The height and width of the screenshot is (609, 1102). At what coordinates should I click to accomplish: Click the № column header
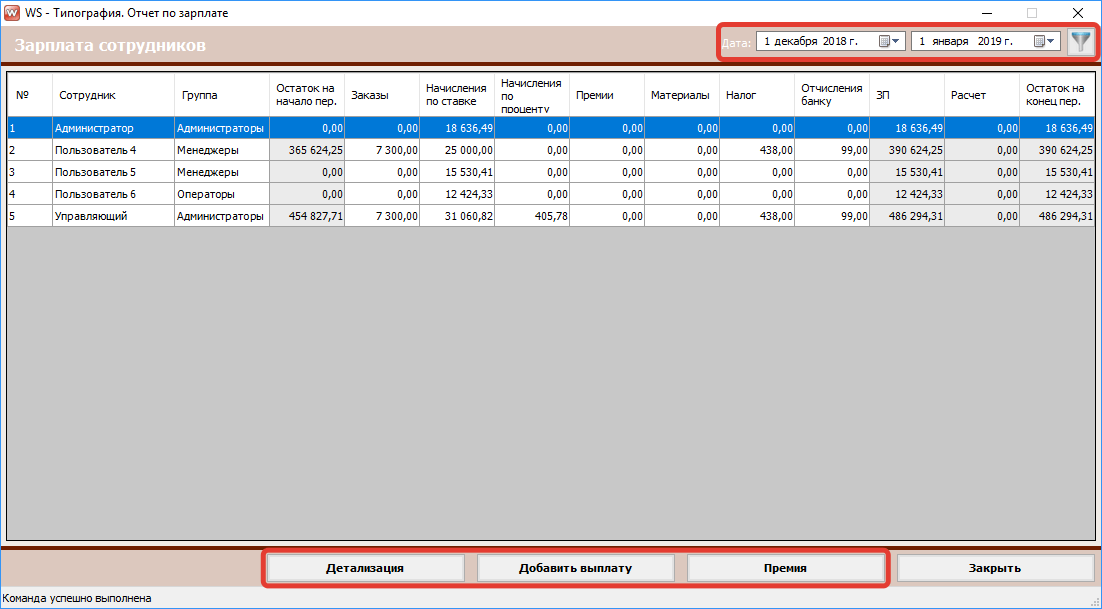click(30, 95)
